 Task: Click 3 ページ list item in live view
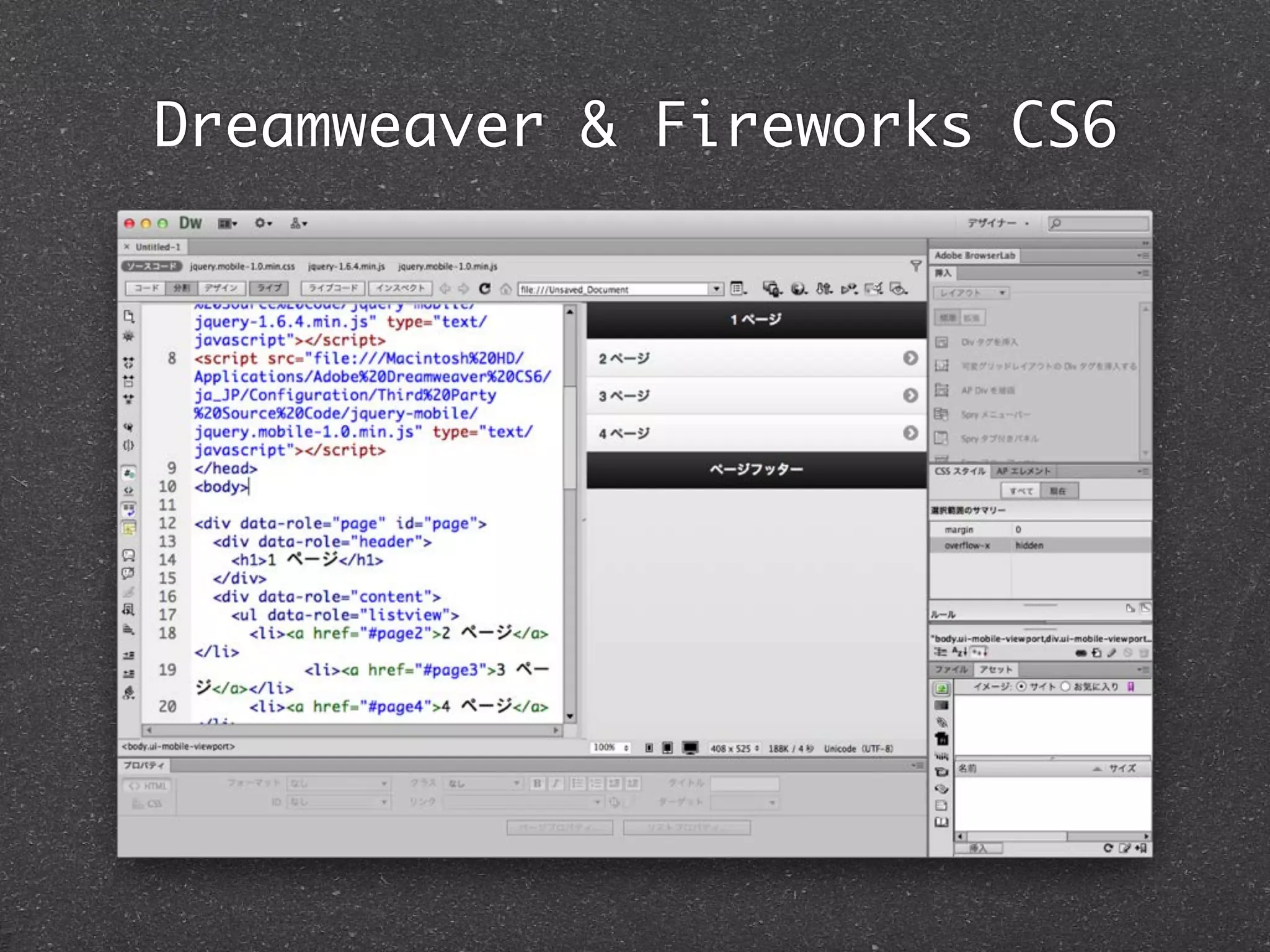point(757,395)
